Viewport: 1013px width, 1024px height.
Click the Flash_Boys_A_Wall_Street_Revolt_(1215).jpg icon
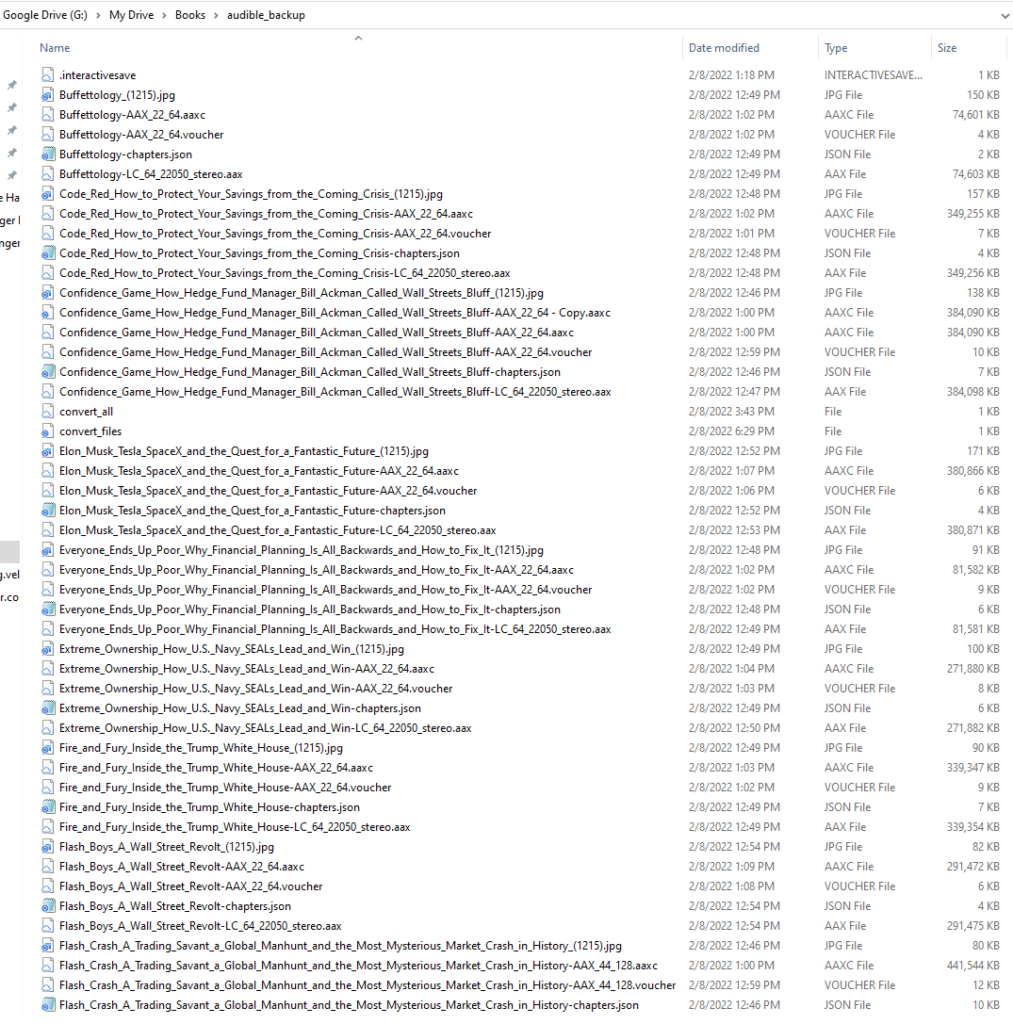click(48, 847)
